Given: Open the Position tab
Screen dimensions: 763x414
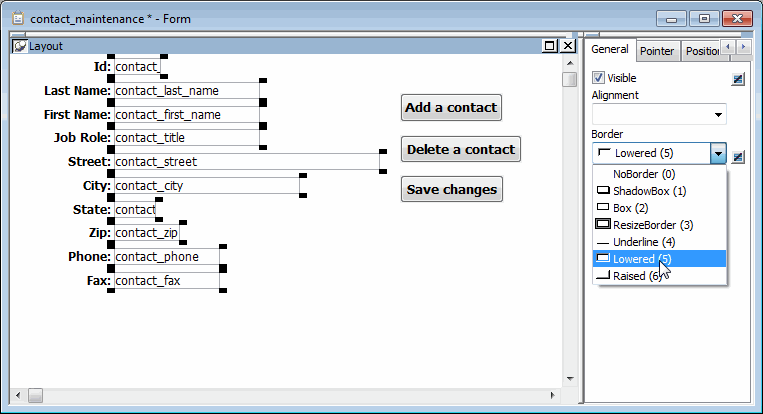Looking at the screenshot, I should pyautogui.click(x=701, y=51).
